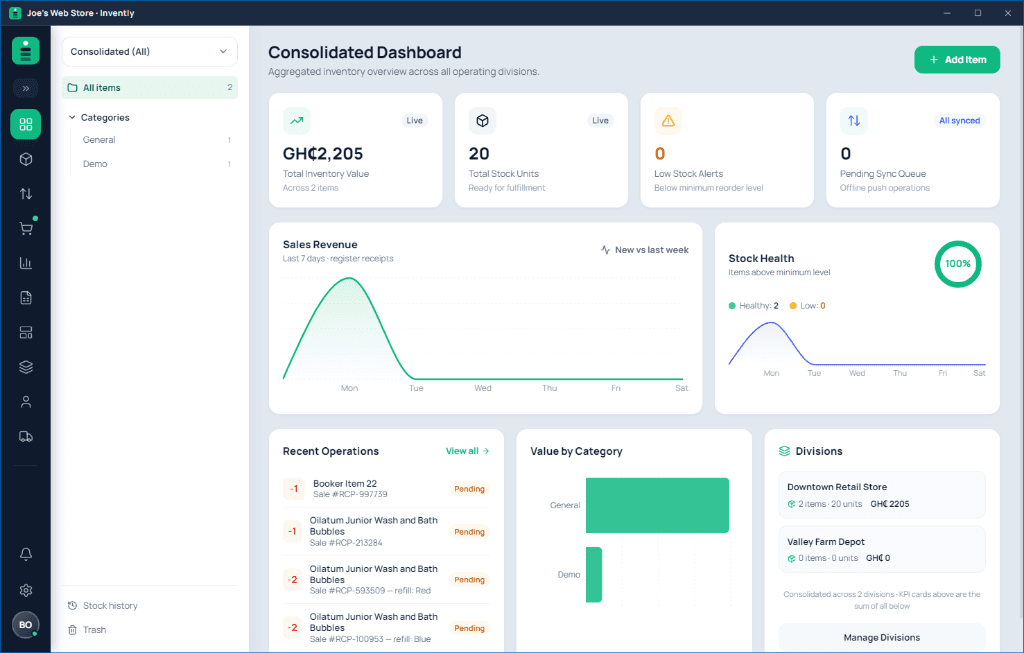Open the Trash link
This screenshot has width=1024, height=653.
(x=87, y=630)
